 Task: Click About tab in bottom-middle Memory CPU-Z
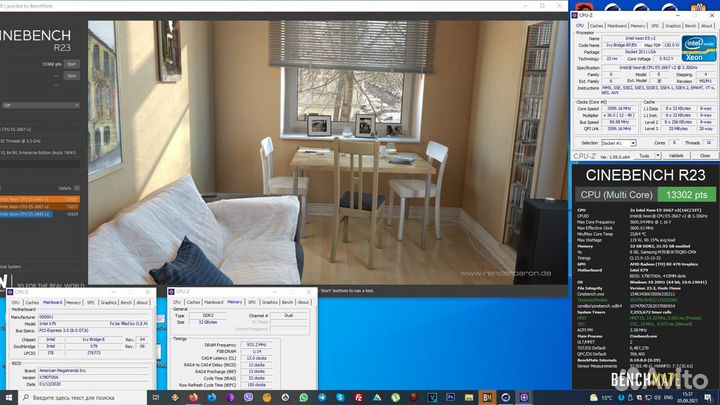click(304, 302)
